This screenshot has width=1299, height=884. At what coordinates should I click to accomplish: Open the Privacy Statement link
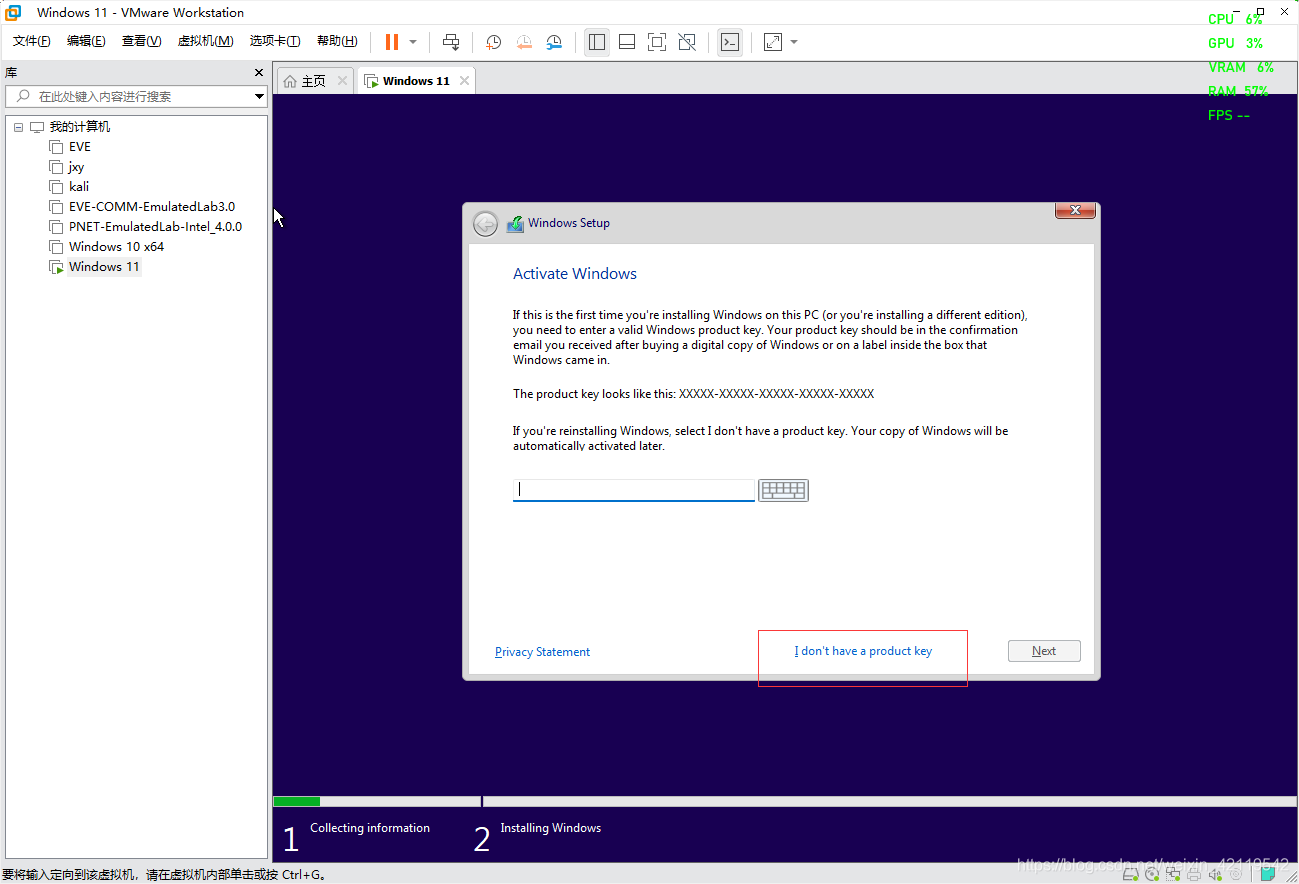(542, 652)
